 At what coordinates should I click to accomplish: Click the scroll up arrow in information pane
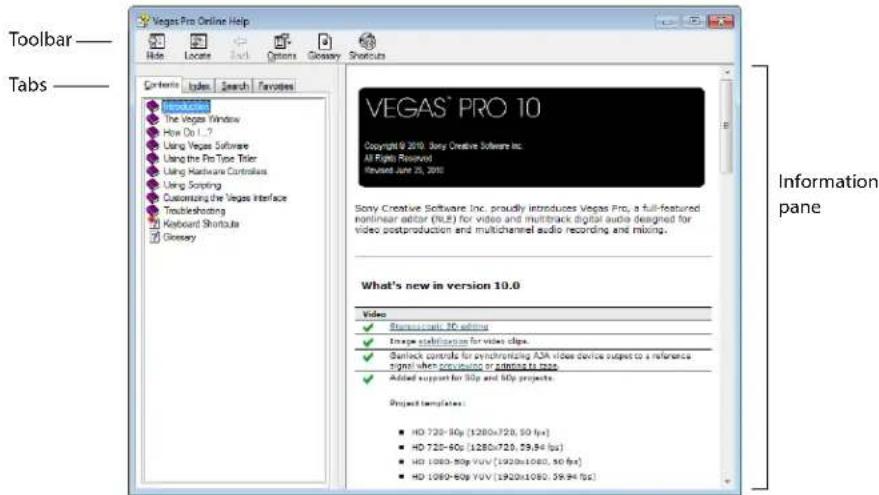[x=727, y=72]
